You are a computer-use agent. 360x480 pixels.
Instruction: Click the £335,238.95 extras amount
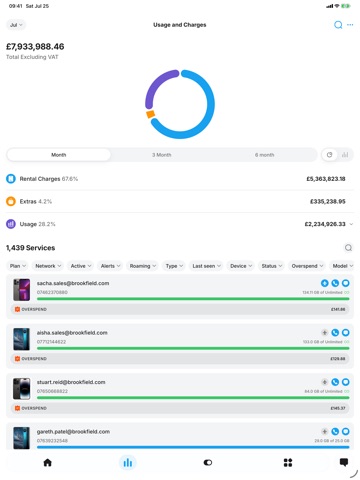pos(328,201)
